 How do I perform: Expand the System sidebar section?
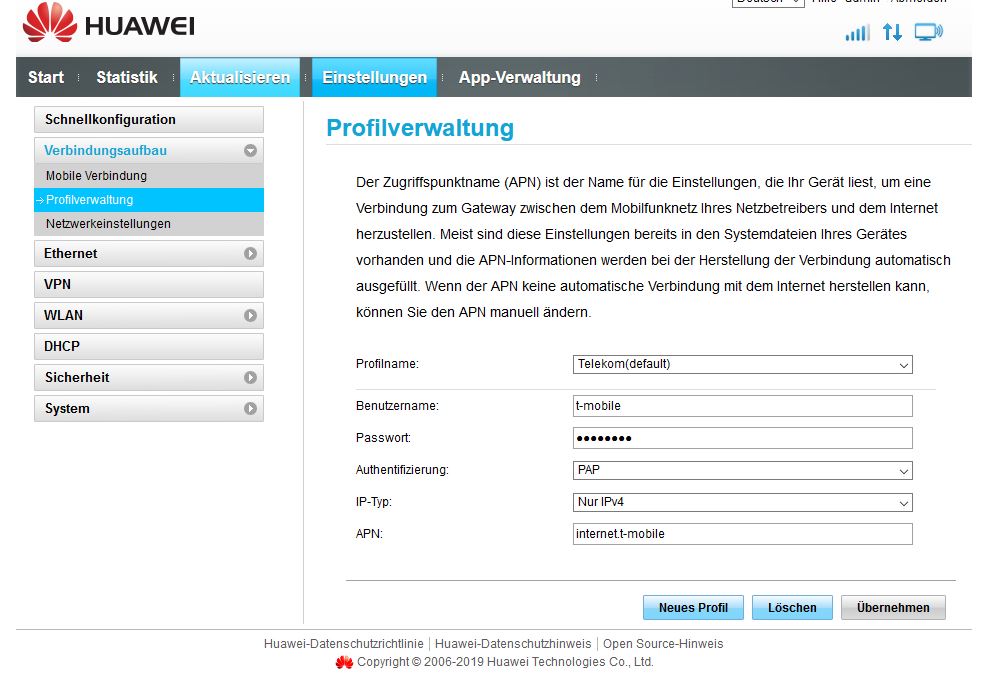pyautogui.click(x=250, y=409)
